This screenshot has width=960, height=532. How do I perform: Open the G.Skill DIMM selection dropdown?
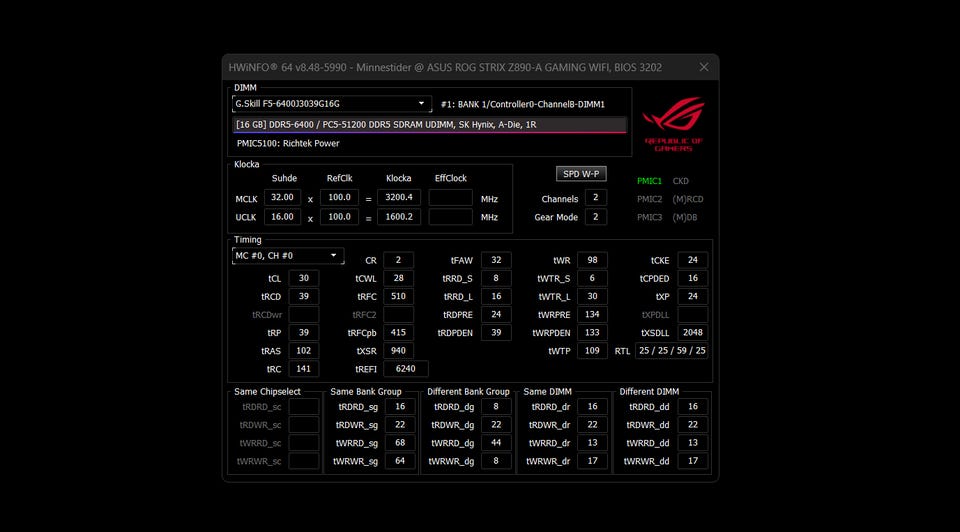tap(332, 104)
